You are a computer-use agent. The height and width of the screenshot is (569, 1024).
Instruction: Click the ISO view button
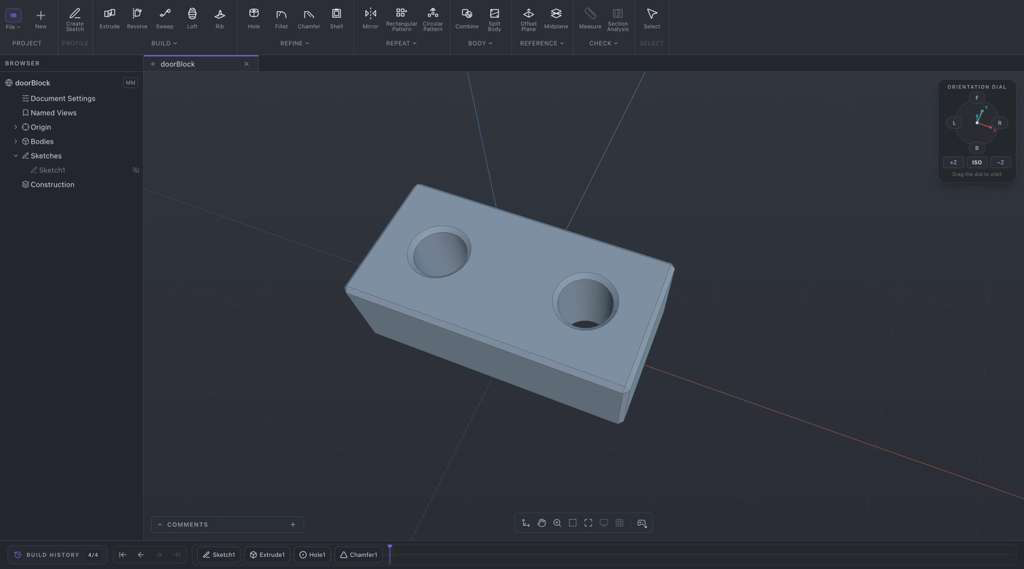[x=976, y=163]
